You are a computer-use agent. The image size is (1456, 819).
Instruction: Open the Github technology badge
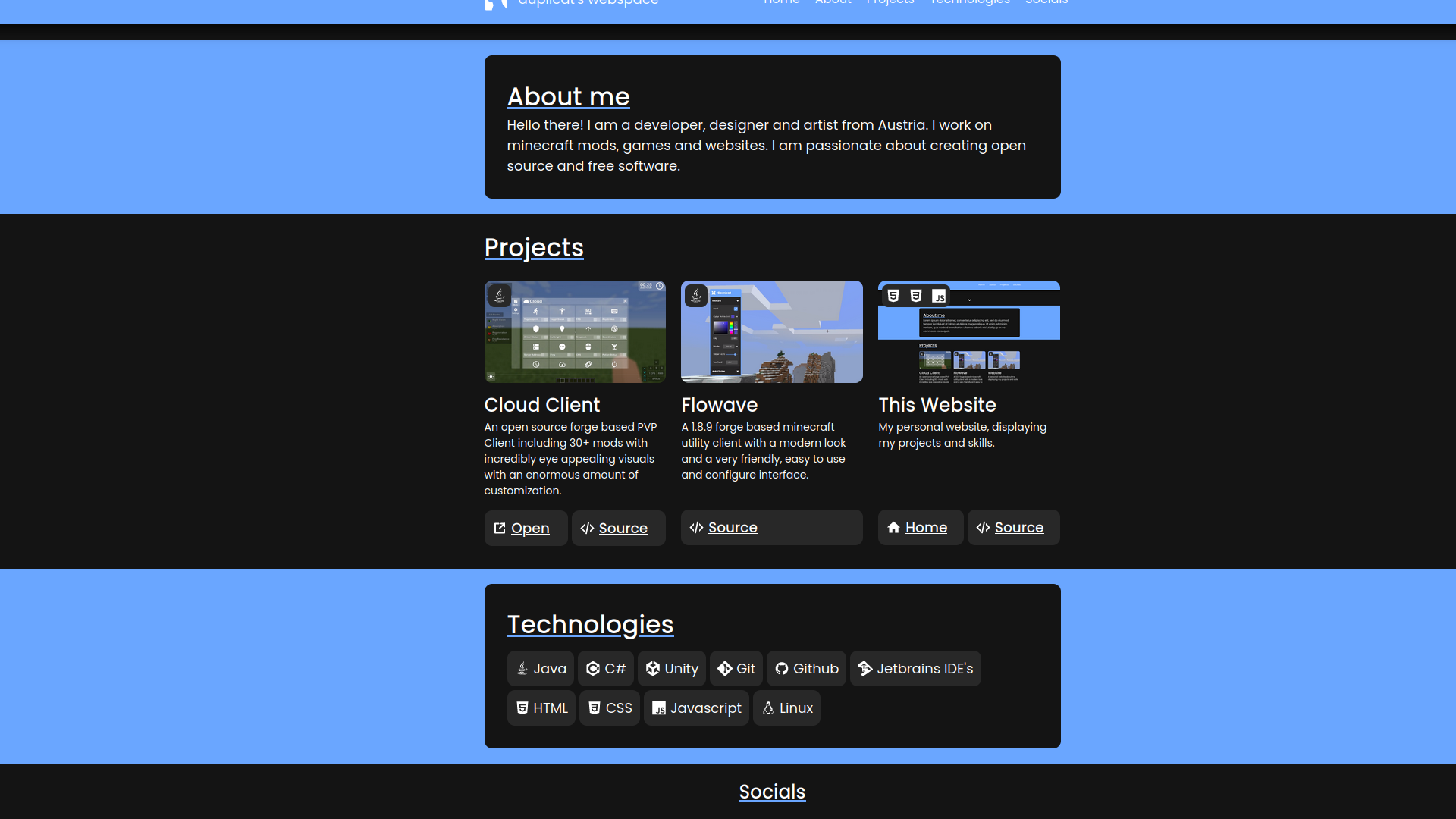pyautogui.click(x=806, y=668)
